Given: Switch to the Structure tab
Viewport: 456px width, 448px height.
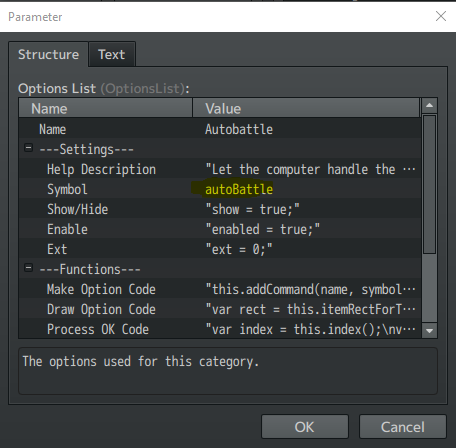Looking at the screenshot, I should [x=48, y=54].
